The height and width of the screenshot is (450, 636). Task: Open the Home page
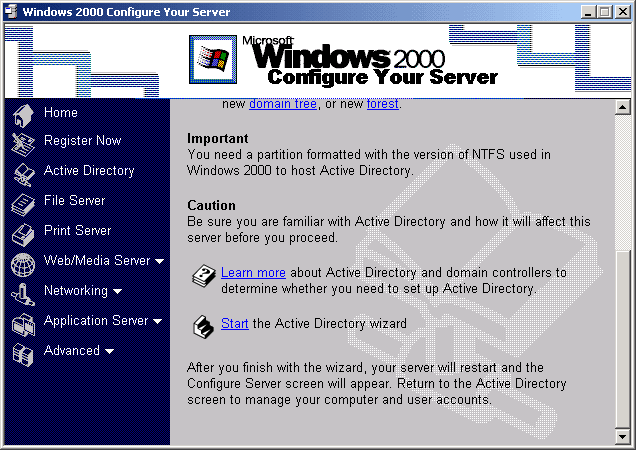point(61,112)
